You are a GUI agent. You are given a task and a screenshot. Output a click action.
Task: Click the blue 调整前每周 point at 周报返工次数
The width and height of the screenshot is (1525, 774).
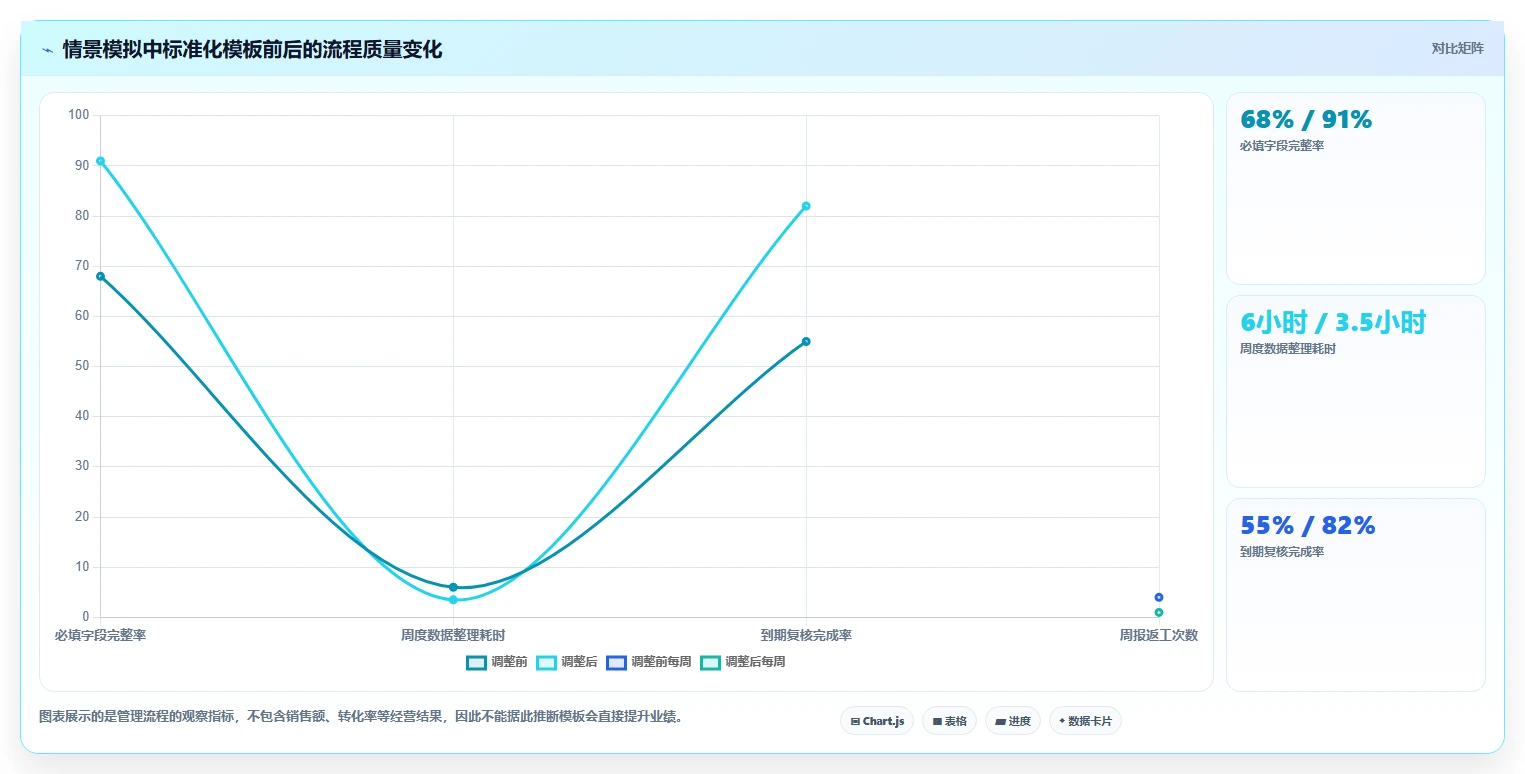tap(1159, 597)
